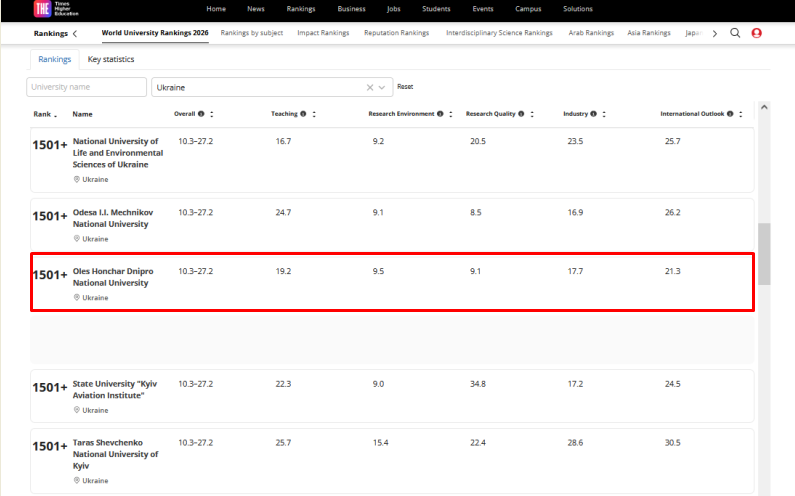The width and height of the screenshot is (795, 496).
Task: Open Oles Honchar Dnipro National University link
Action: click(x=113, y=277)
